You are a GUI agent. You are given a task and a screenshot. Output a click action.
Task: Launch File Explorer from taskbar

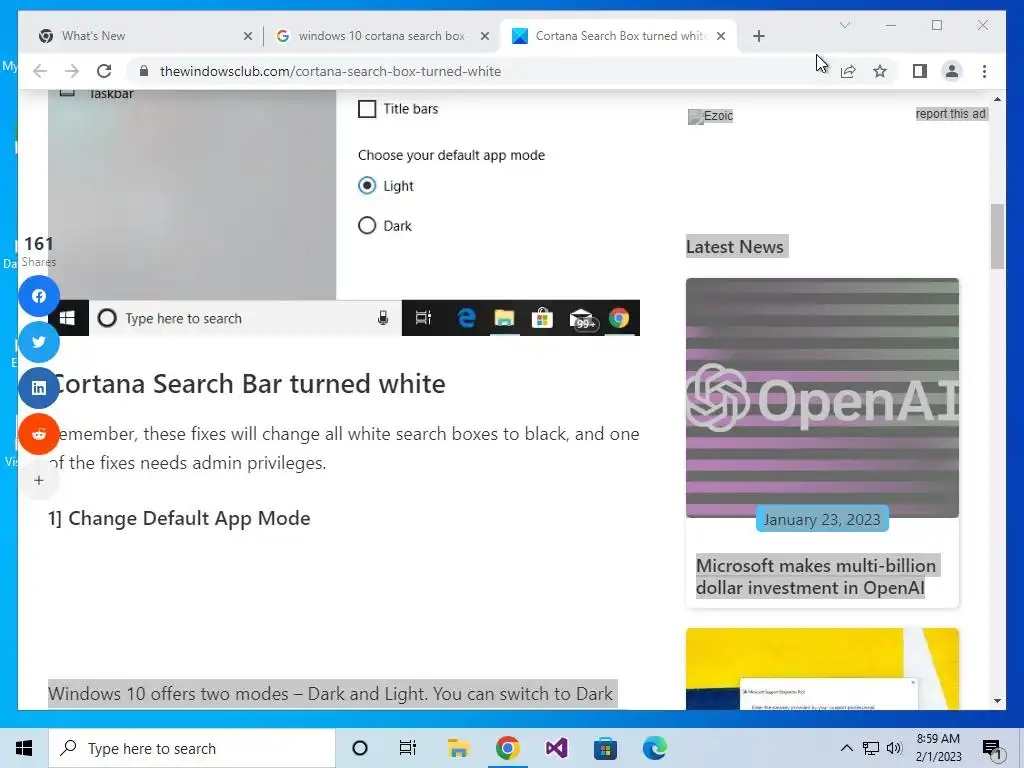(x=458, y=748)
